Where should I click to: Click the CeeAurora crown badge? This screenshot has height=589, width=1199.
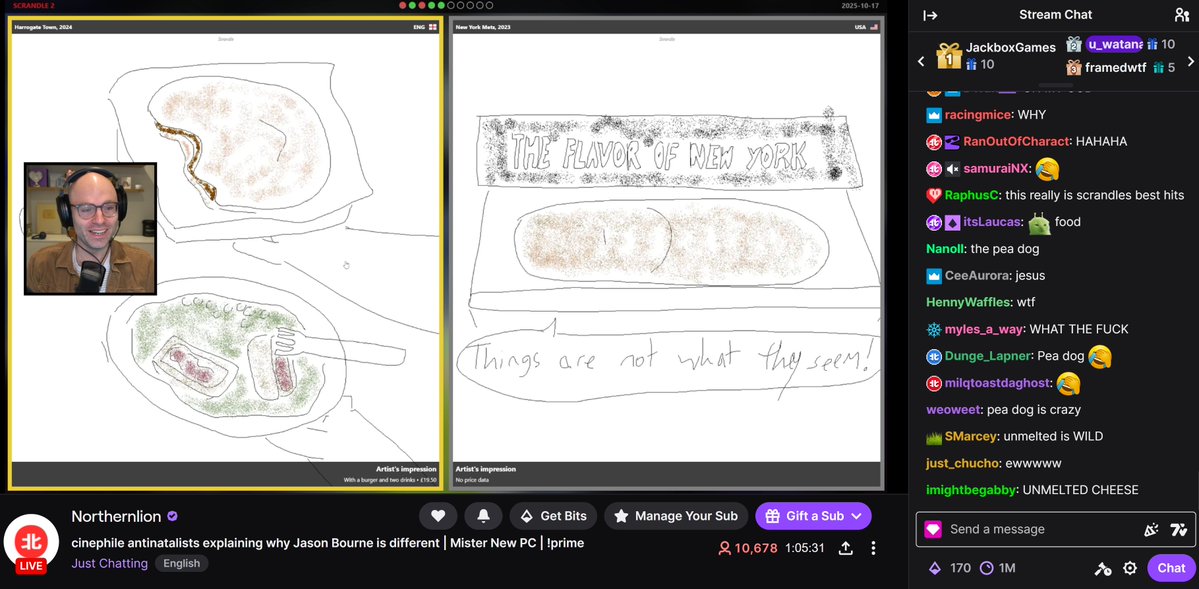[x=934, y=276]
